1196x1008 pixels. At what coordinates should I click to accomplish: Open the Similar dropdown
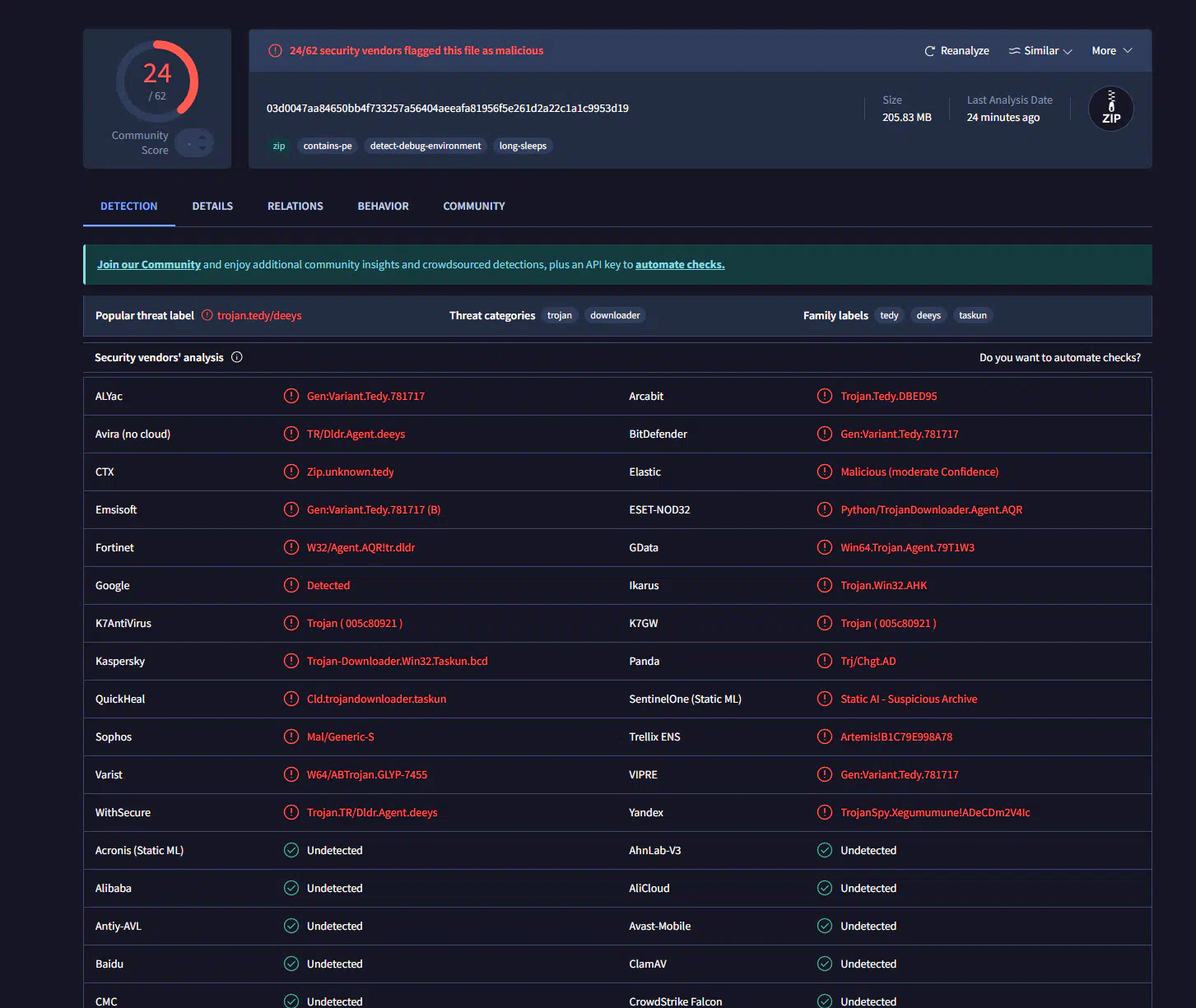click(1040, 51)
